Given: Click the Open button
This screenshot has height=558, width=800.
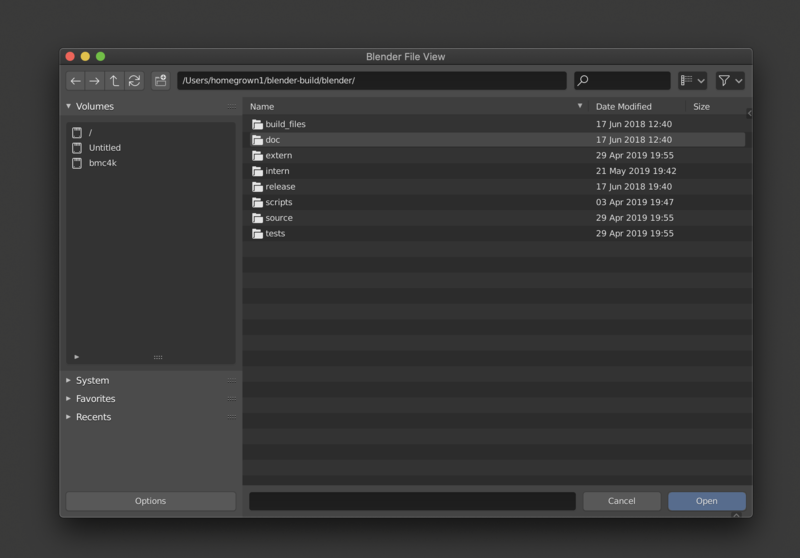Looking at the screenshot, I should (x=707, y=501).
